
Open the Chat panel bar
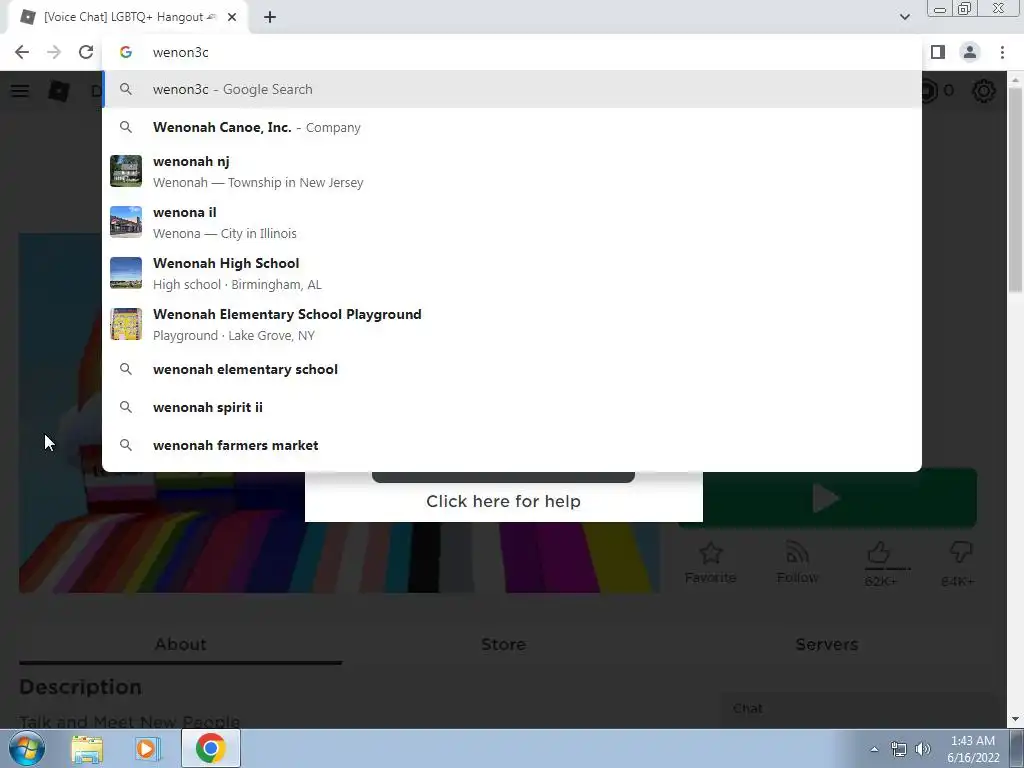pyautogui.click(x=856, y=709)
